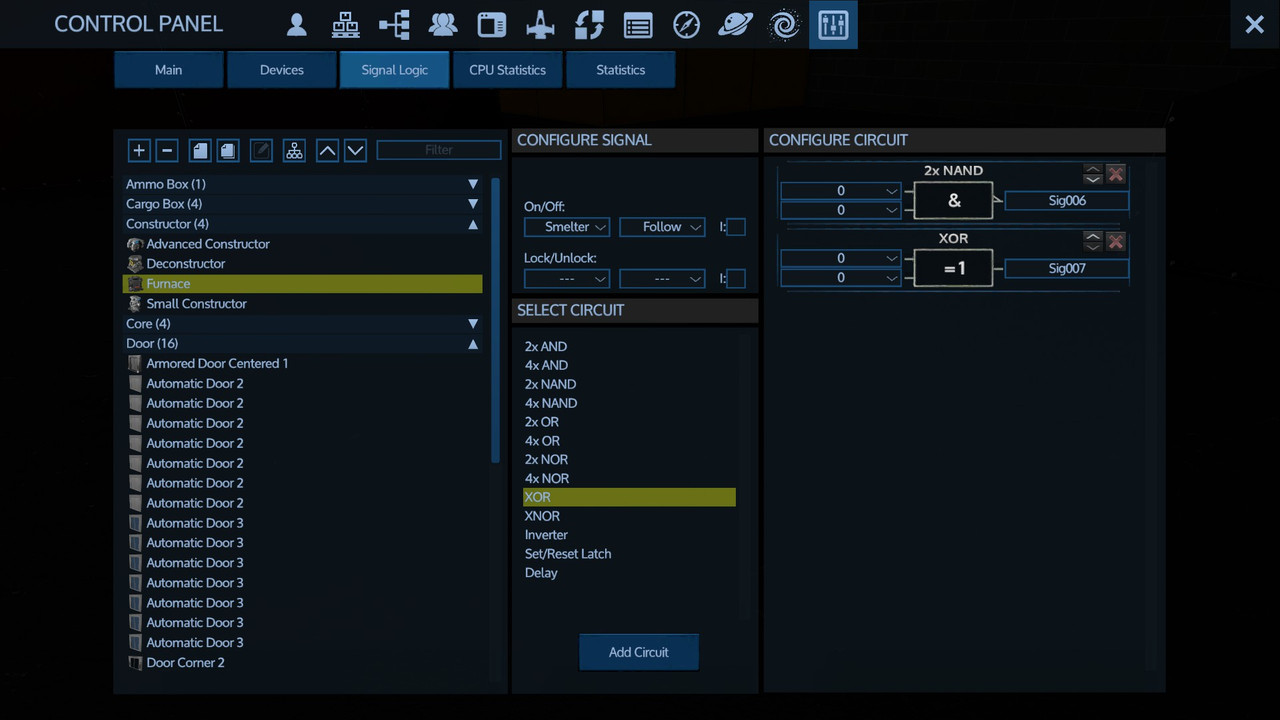Image resolution: width=1280 pixels, height=720 pixels.
Task: Switch to the Devices tab
Action: coord(282,70)
